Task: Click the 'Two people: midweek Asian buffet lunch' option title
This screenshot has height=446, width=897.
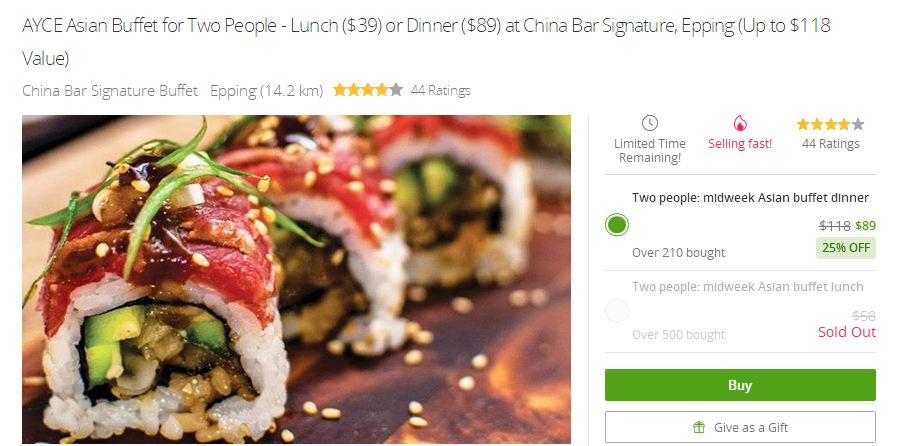Action: pyautogui.click(x=748, y=286)
